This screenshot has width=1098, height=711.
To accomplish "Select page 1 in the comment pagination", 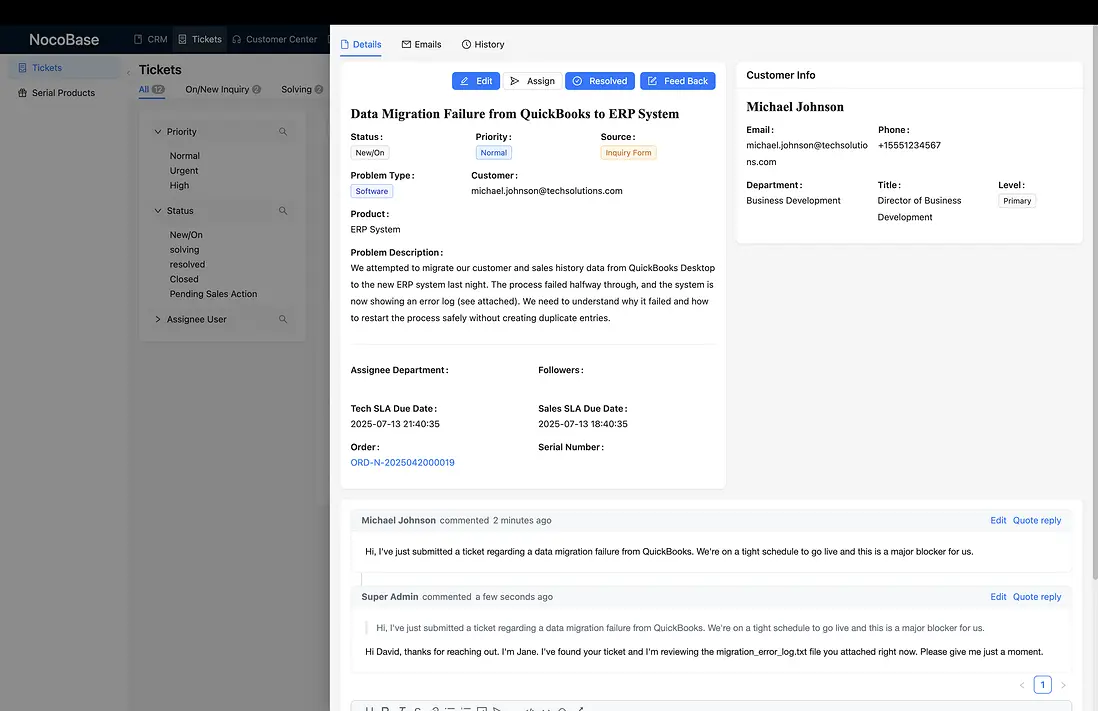I will click(x=1042, y=684).
